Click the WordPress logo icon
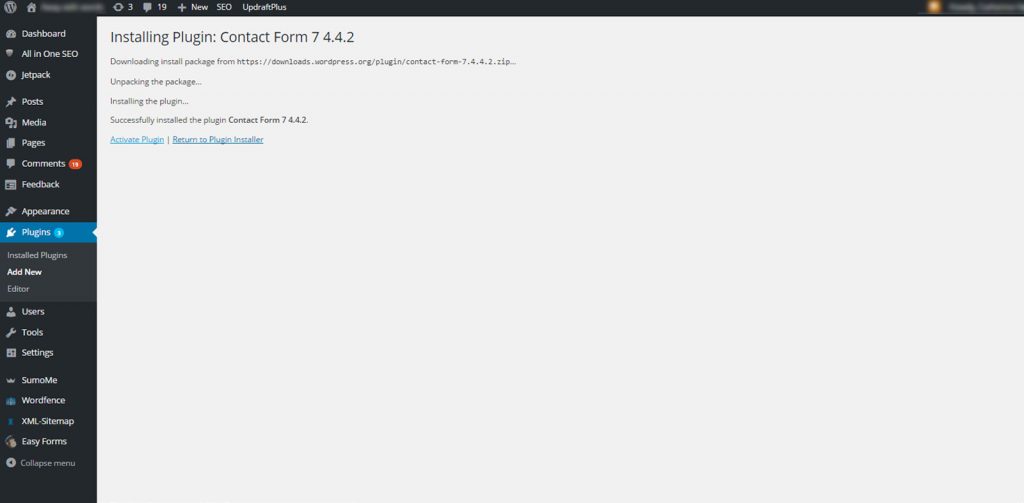Image resolution: width=1024 pixels, height=503 pixels. (x=10, y=7)
